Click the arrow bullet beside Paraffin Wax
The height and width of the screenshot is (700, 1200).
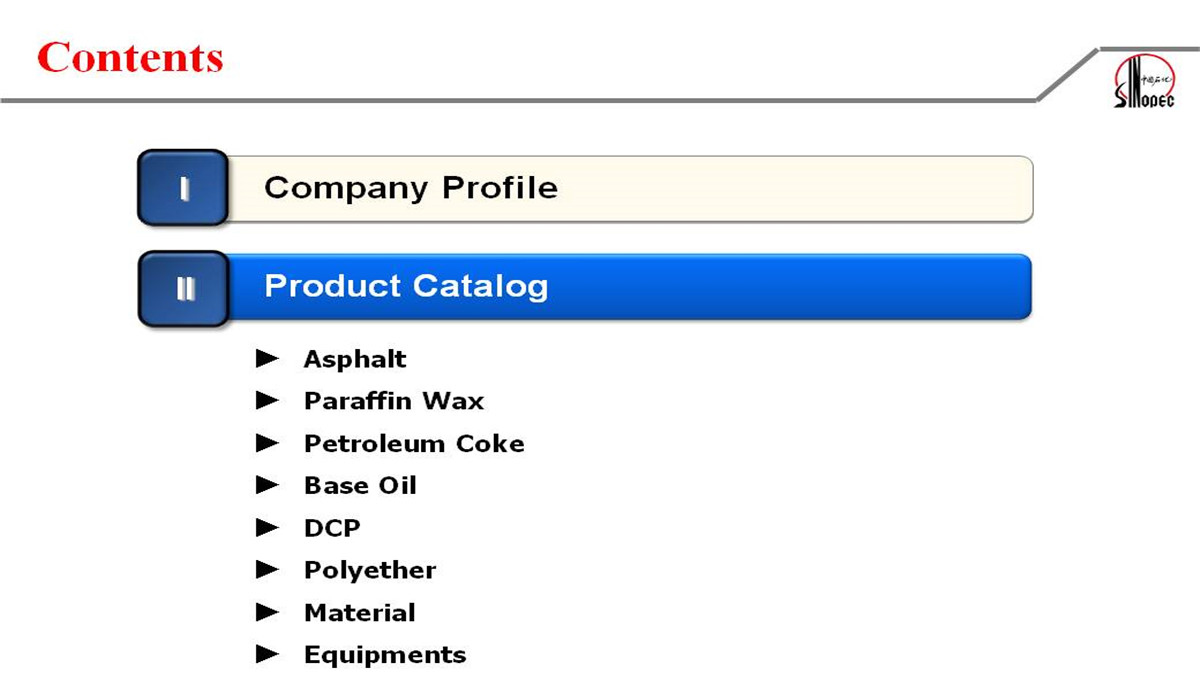(267, 400)
